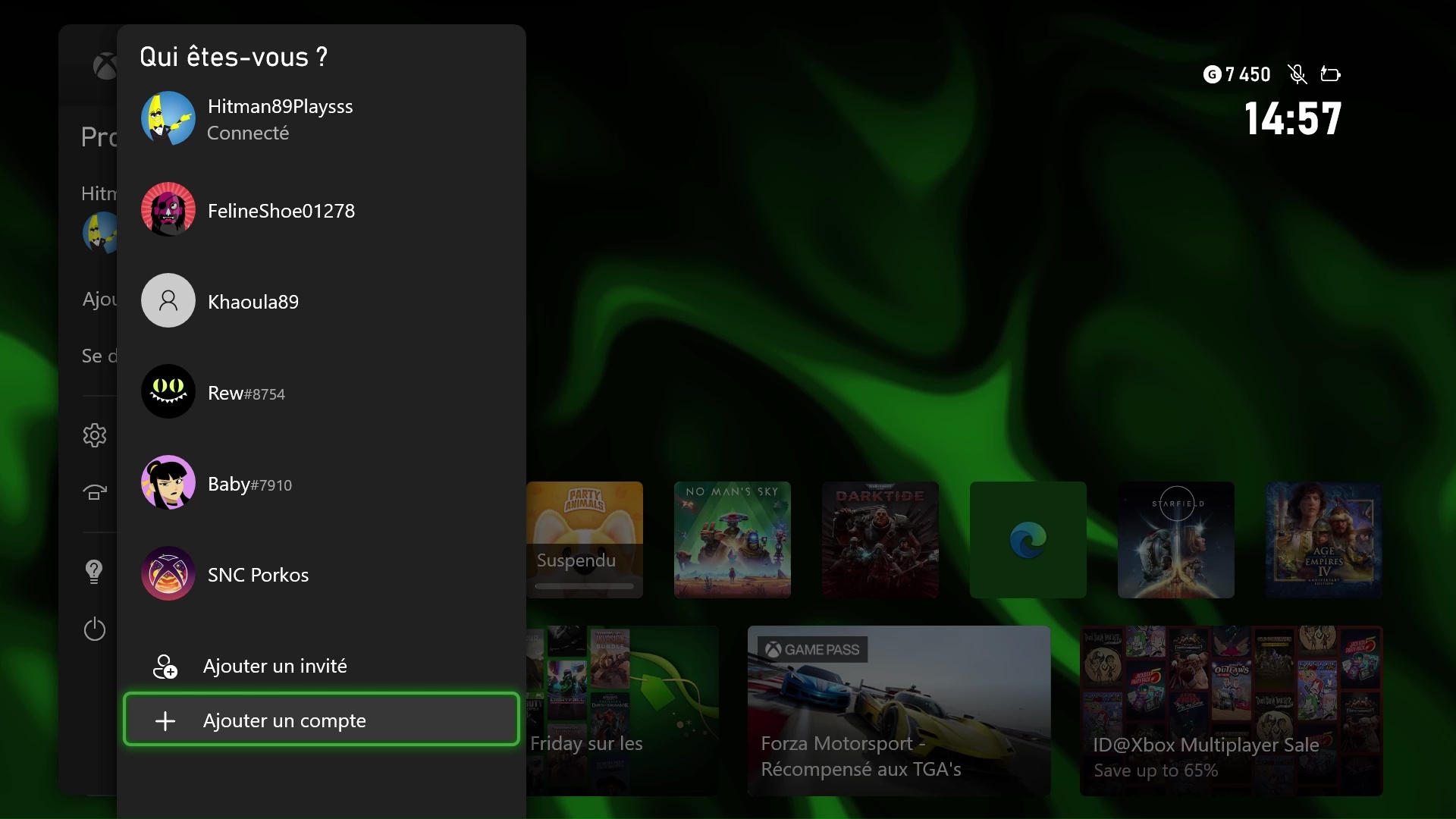The height and width of the screenshot is (819, 1456).
Task: Open suspended Party Animals tile
Action: 585,540
